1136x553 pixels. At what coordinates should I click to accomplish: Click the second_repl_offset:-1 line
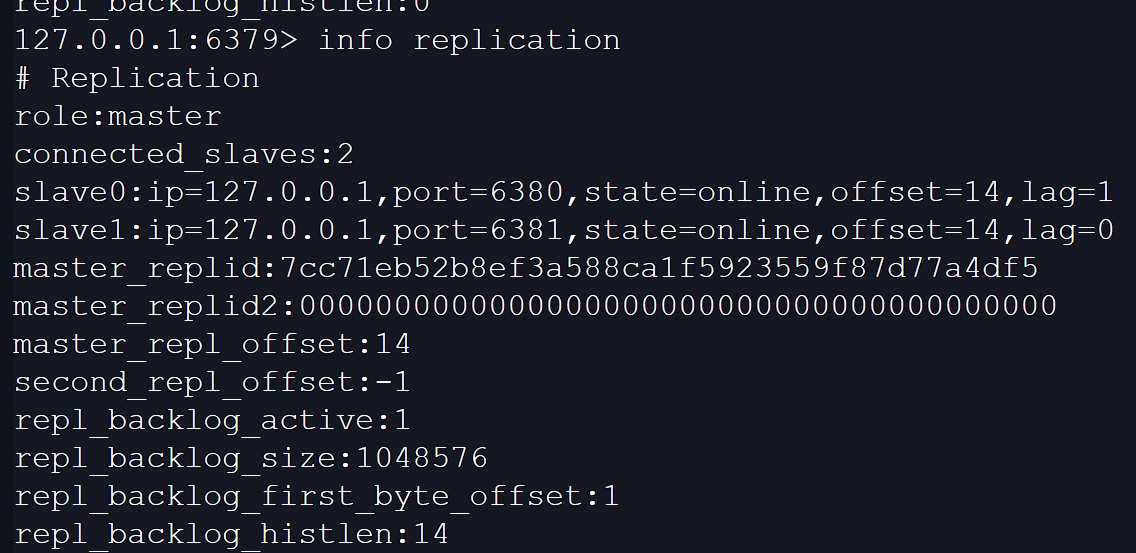(x=212, y=383)
